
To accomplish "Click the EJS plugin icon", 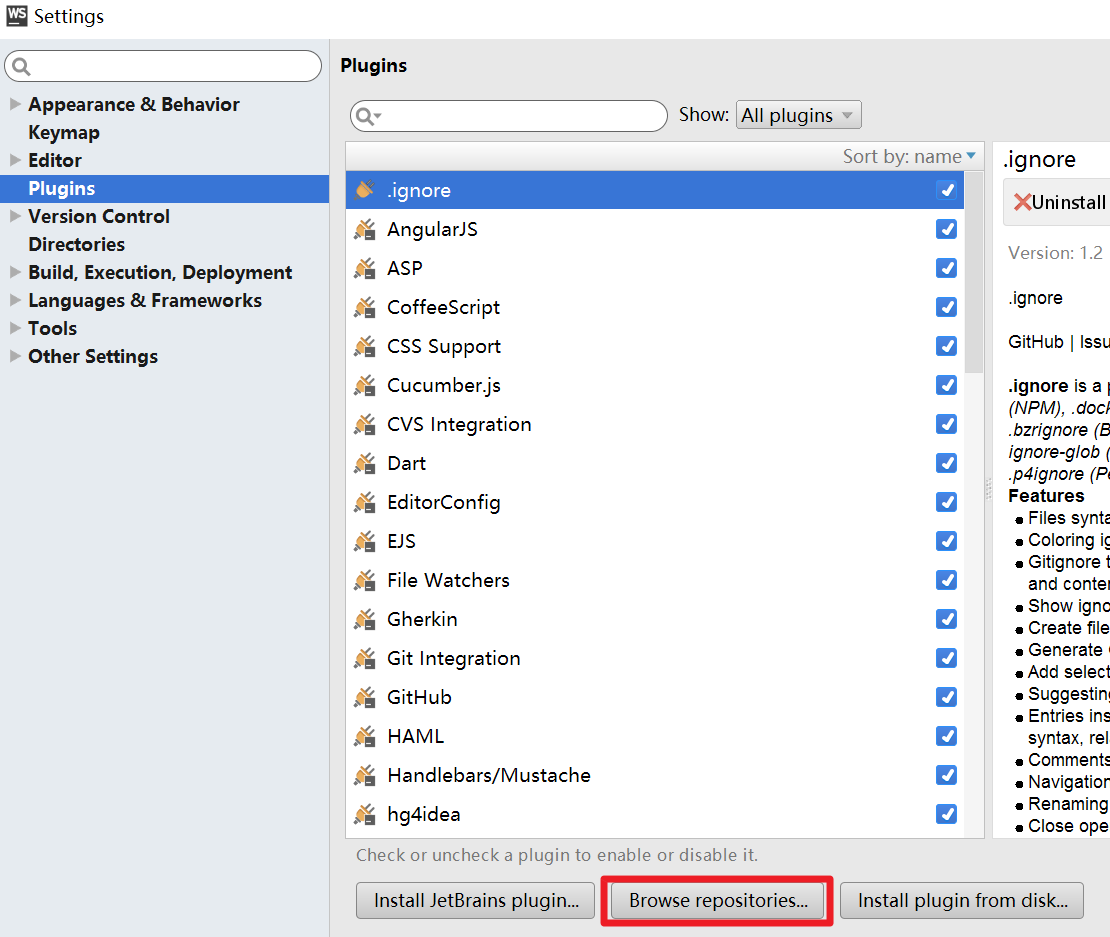I will click(x=365, y=541).
